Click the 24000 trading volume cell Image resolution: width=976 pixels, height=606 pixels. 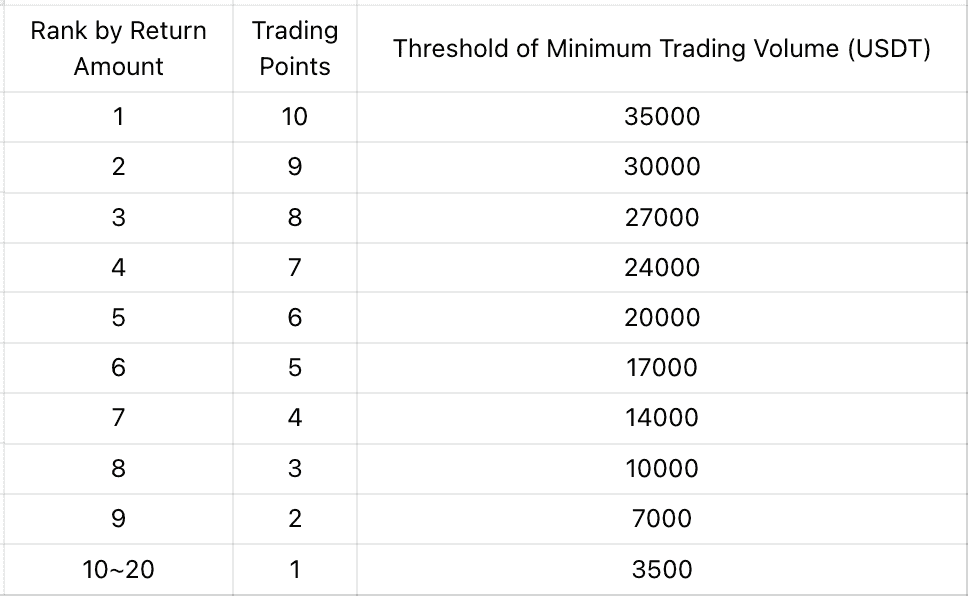pos(662,268)
